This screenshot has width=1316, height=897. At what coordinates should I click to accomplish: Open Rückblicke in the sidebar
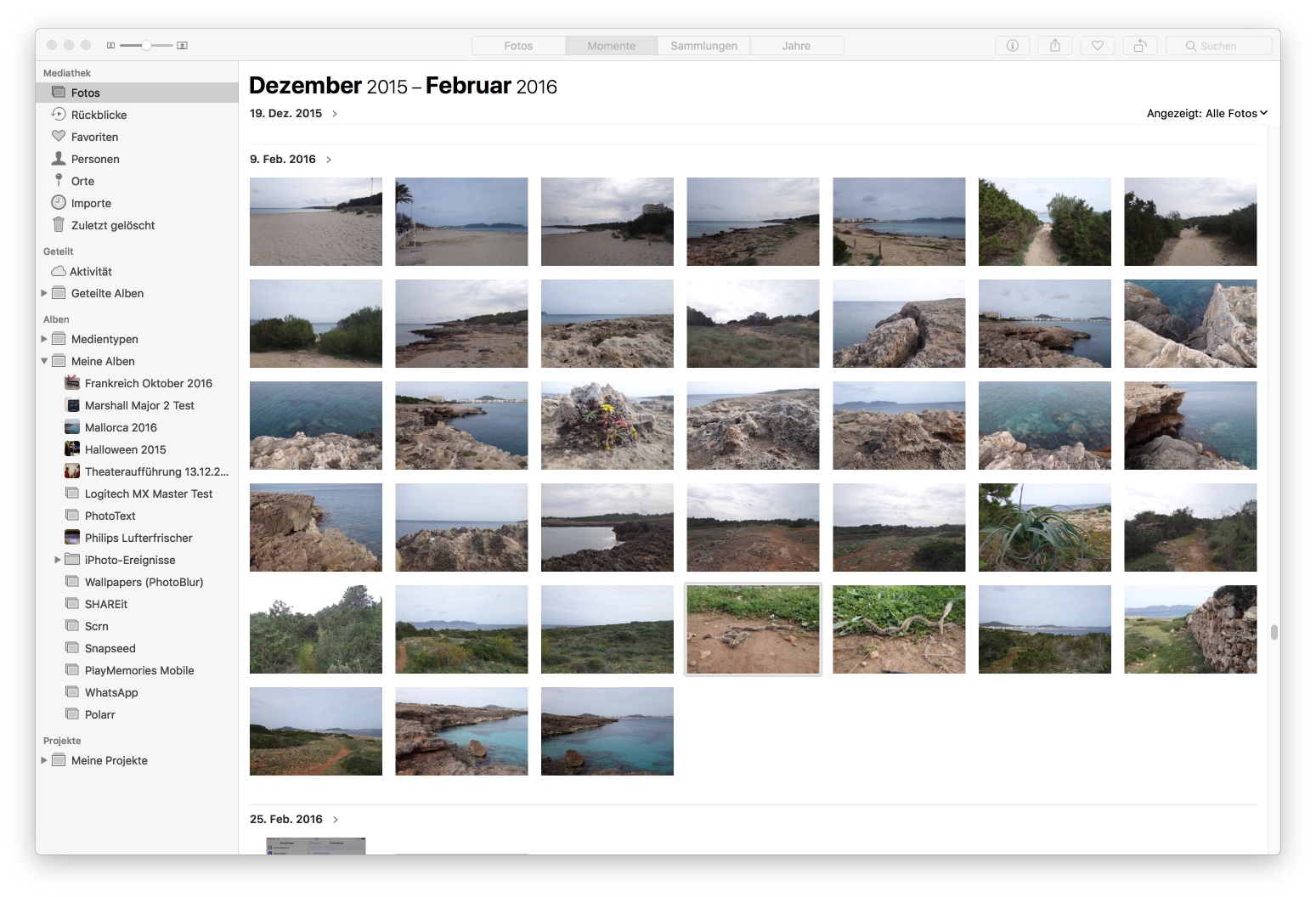click(x=99, y=115)
